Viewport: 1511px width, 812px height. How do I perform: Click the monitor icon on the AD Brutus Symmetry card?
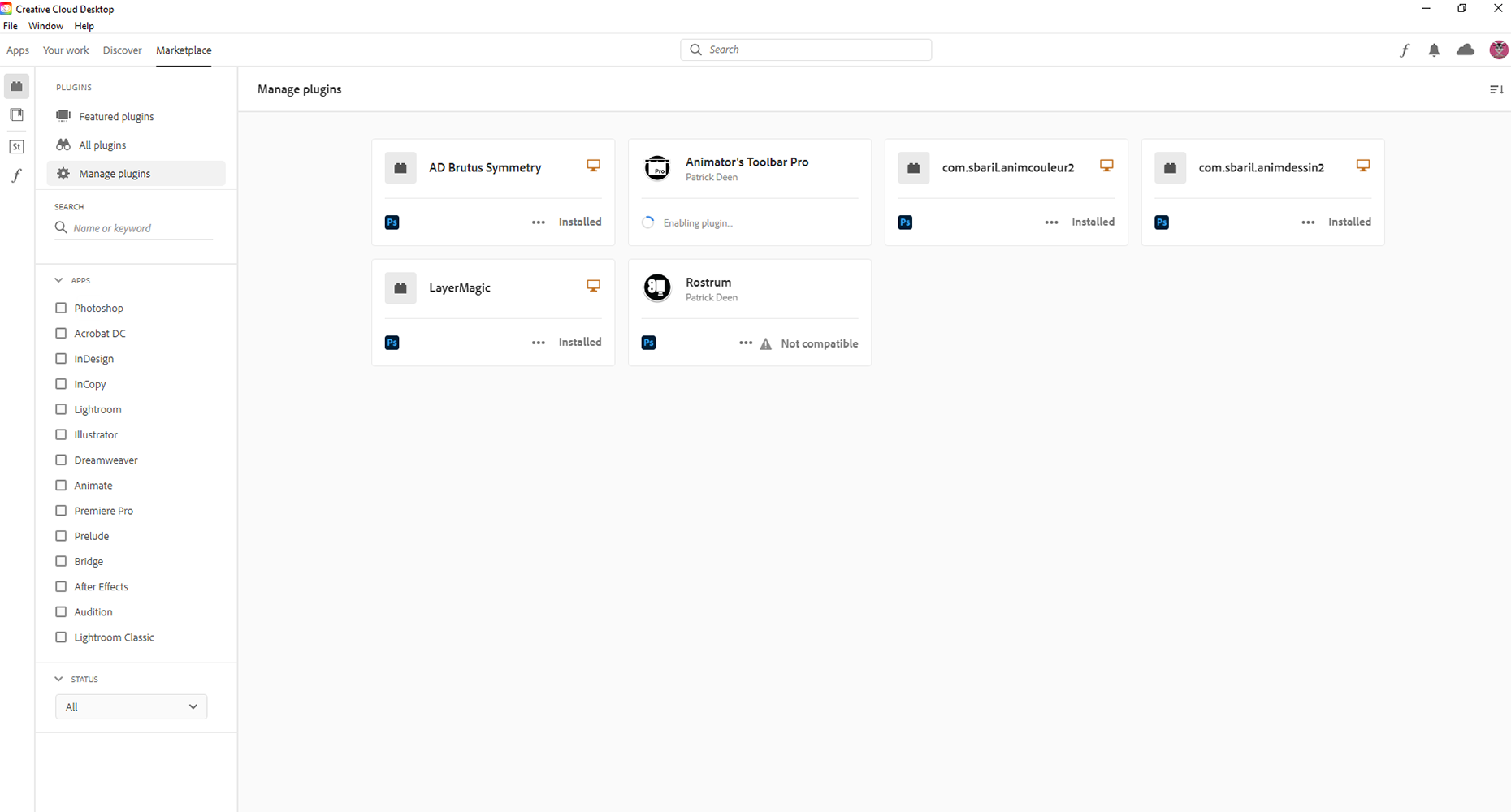click(593, 165)
